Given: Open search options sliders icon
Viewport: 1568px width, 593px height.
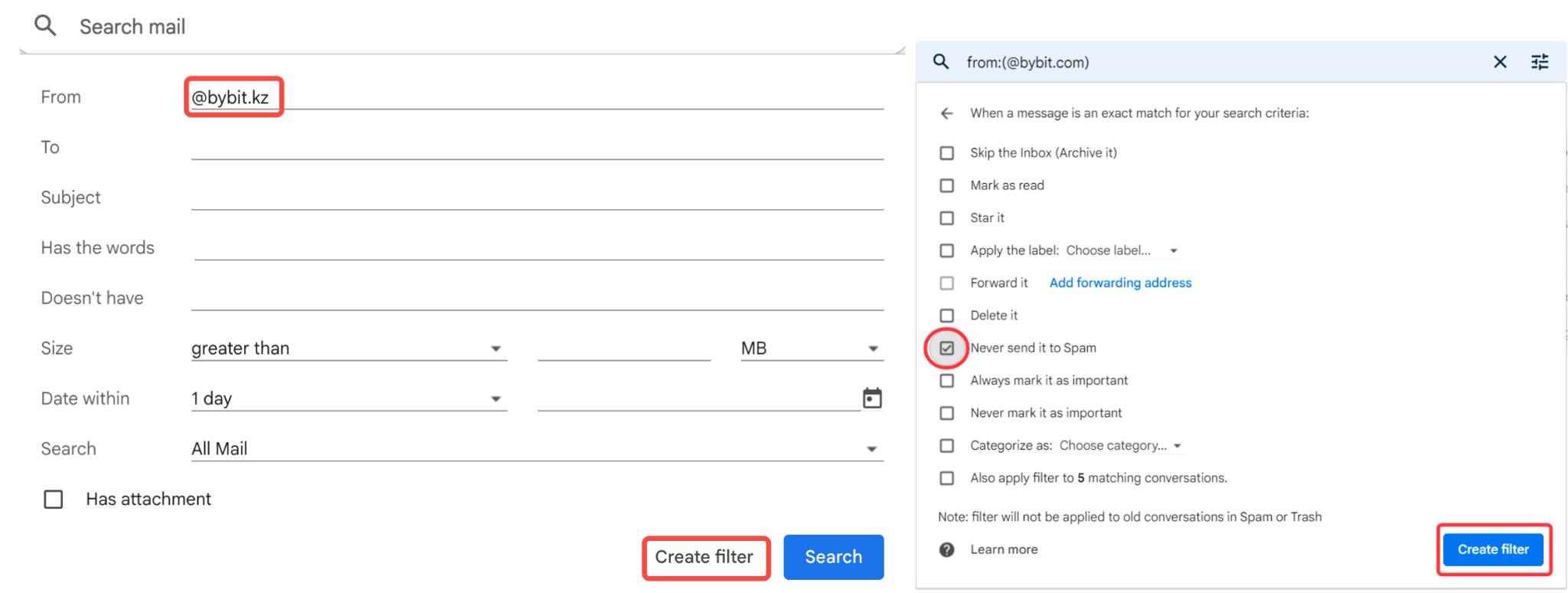Looking at the screenshot, I should tap(1540, 62).
